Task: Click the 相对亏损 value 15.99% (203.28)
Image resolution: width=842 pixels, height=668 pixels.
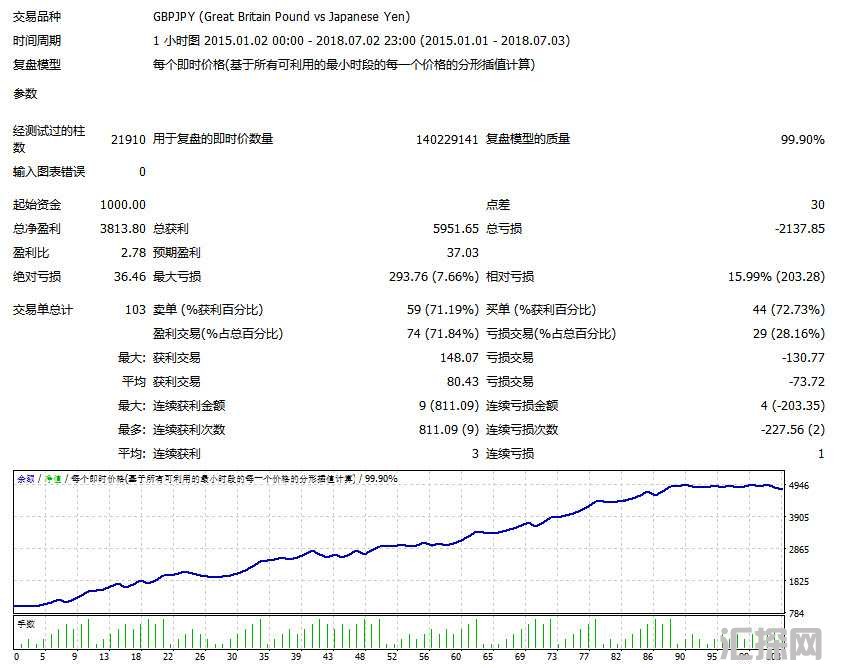Action: pos(776,277)
